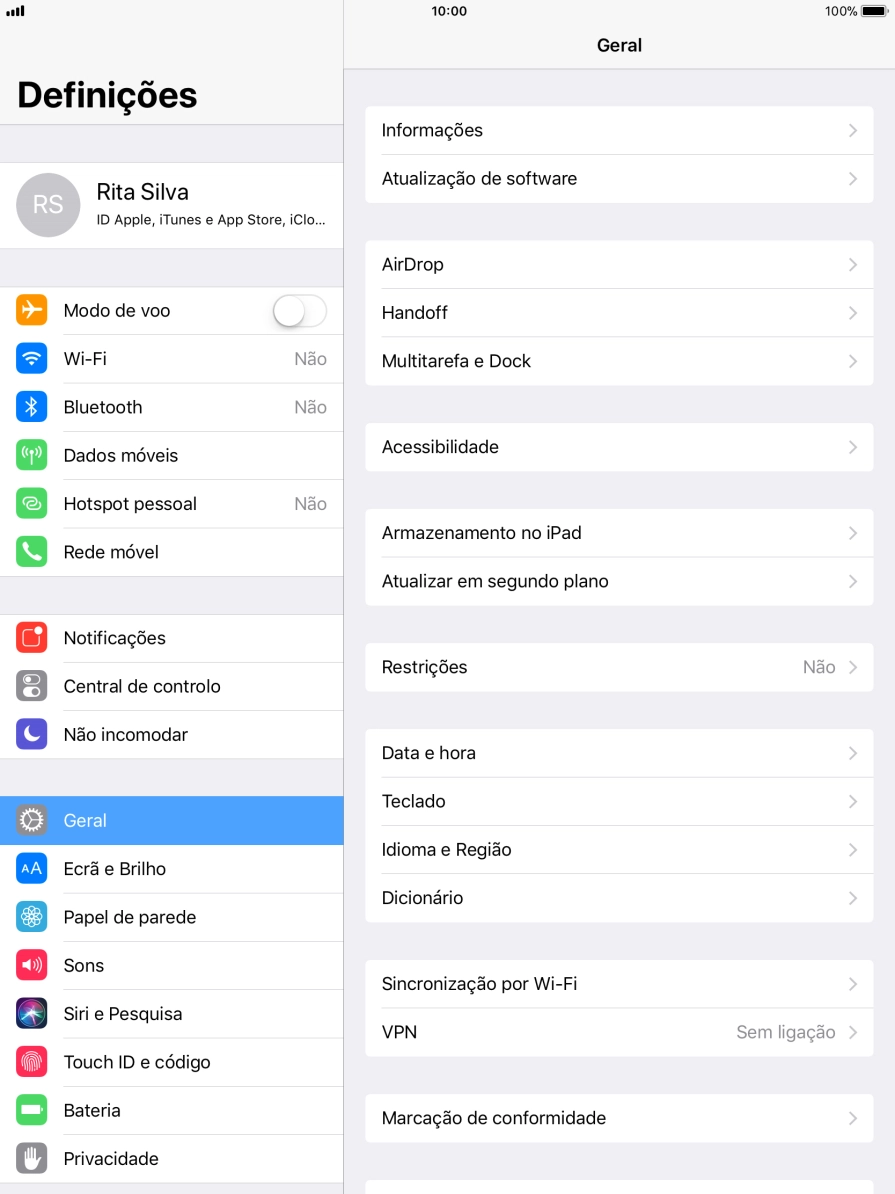Image resolution: width=895 pixels, height=1194 pixels.
Task: Select Geral in the sidebar
Action: [171, 820]
